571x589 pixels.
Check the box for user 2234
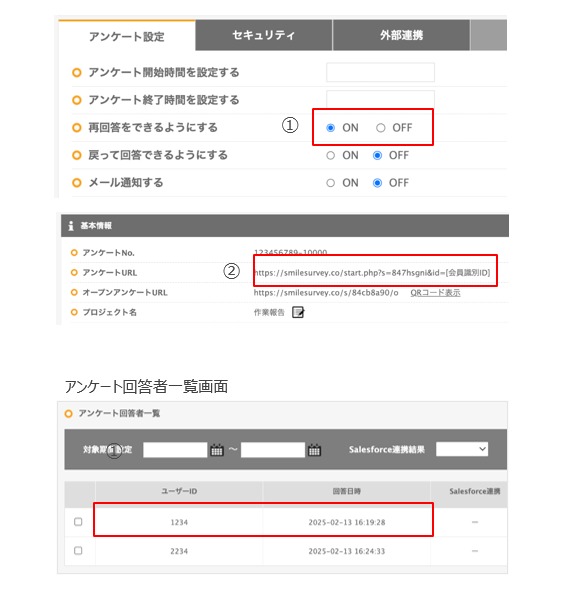coord(78,551)
